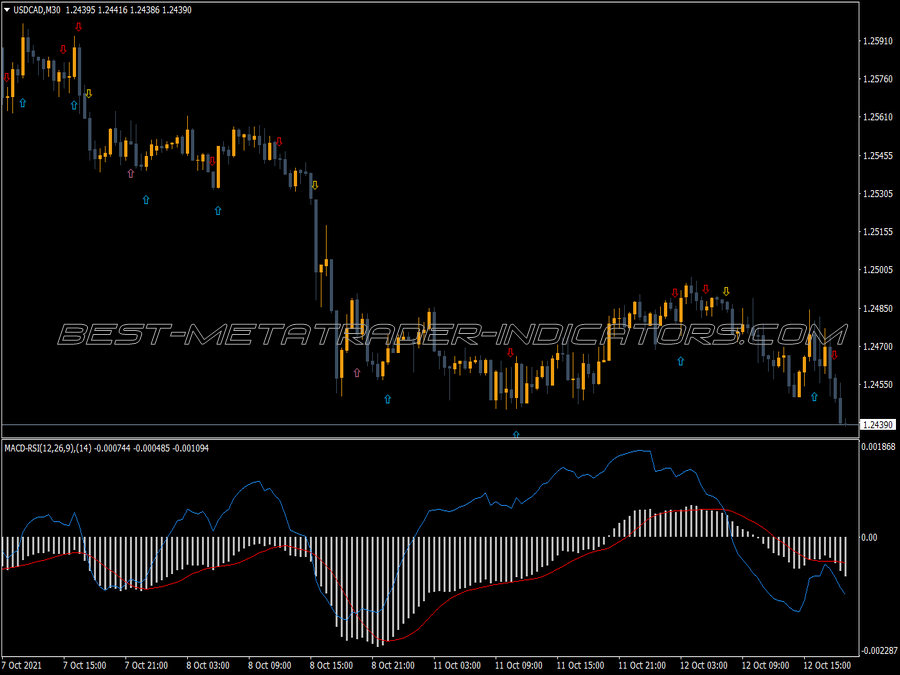Click the 8 Oct 09:00 time label
Screen dimensions: 900x675
pyautogui.click(x=270, y=665)
